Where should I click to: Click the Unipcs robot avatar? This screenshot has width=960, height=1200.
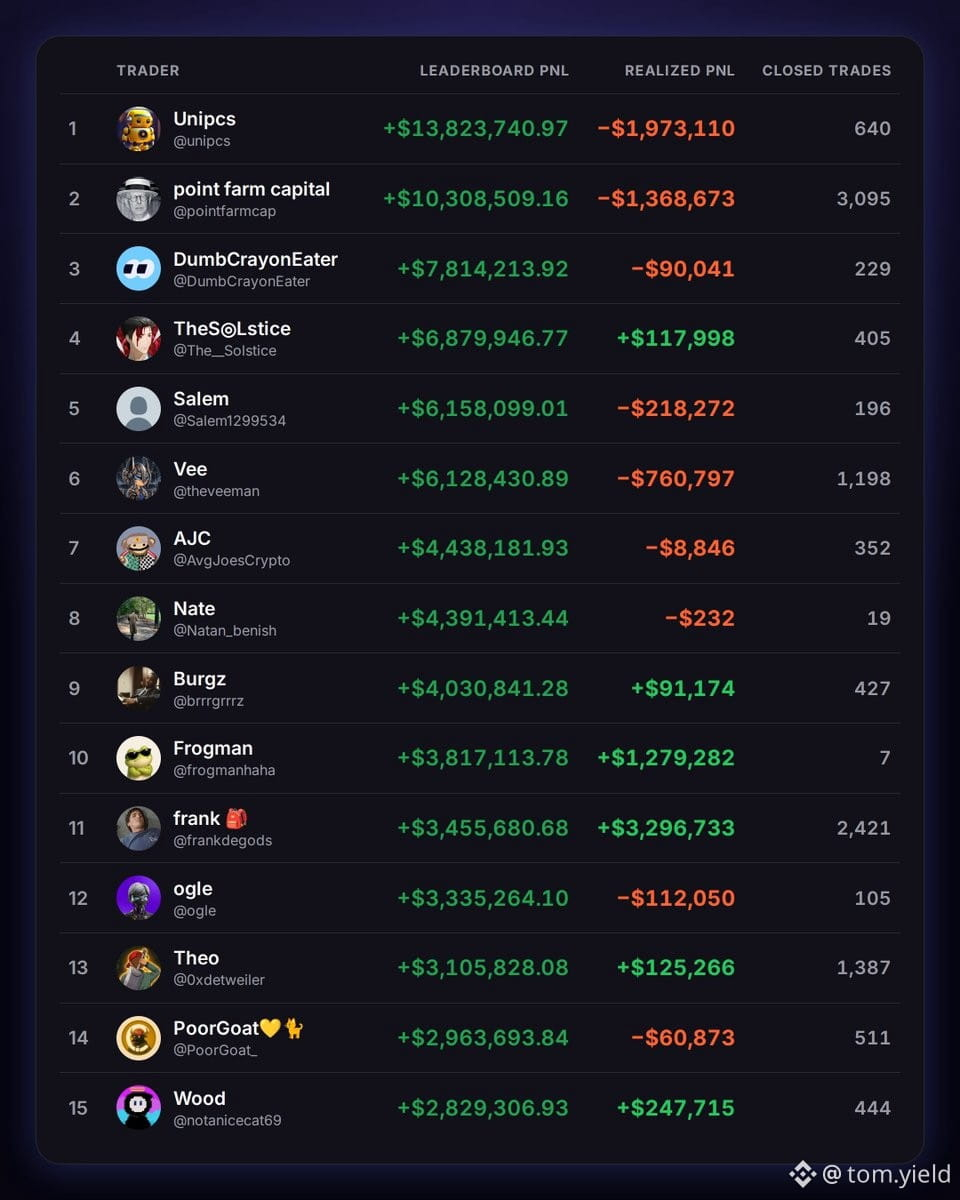click(x=138, y=129)
